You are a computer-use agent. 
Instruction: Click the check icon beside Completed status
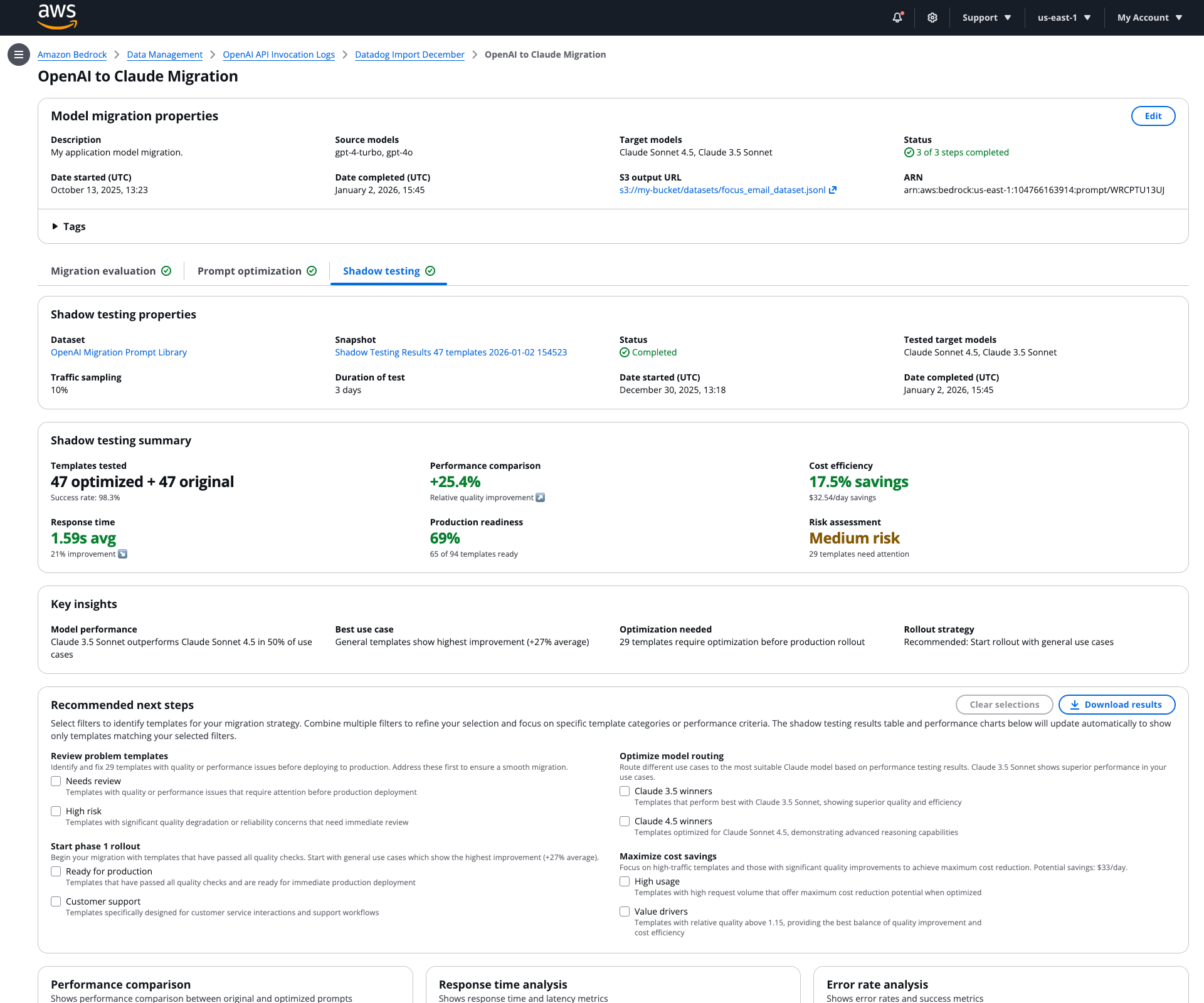click(625, 352)
